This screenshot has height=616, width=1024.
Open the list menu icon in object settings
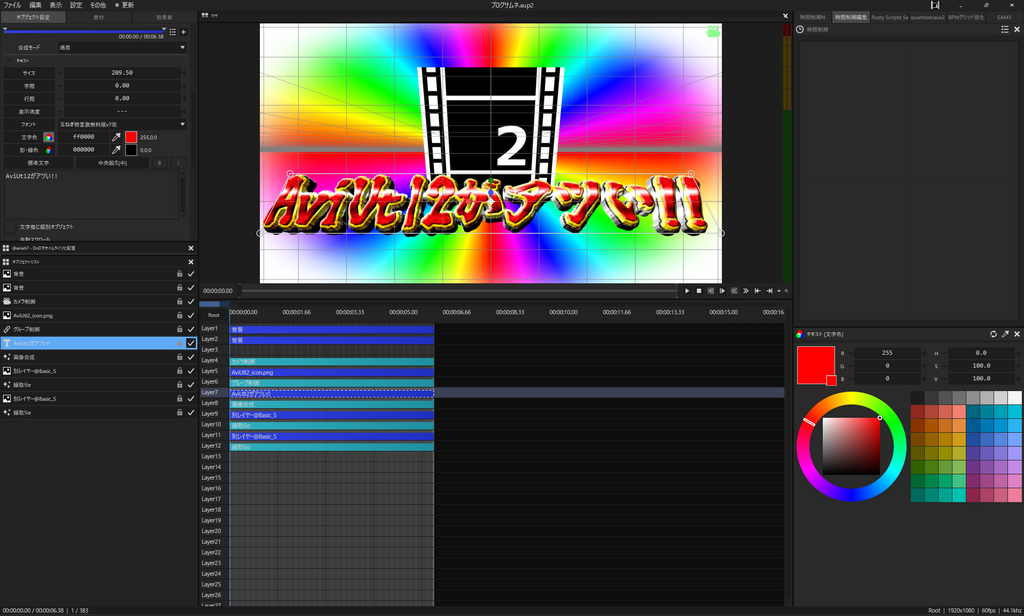point(172,31)
